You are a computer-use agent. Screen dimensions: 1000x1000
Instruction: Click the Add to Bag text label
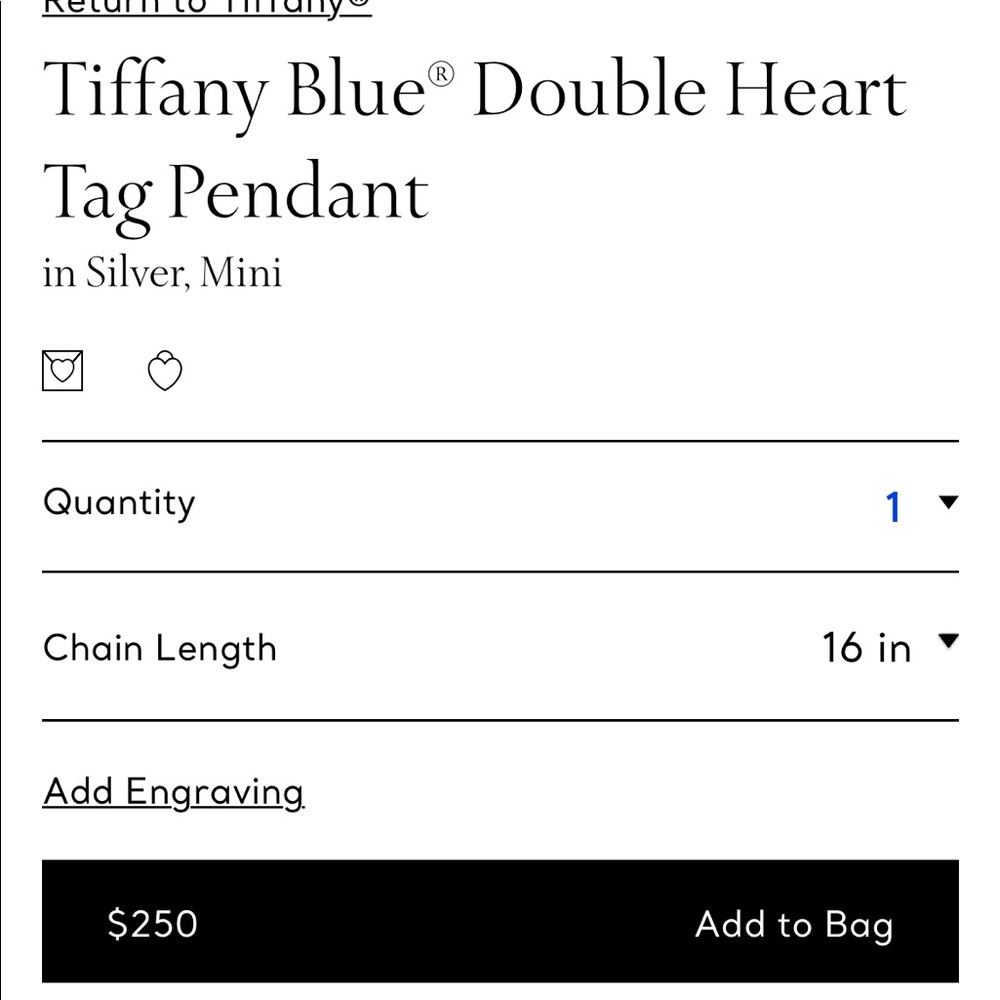794,925
